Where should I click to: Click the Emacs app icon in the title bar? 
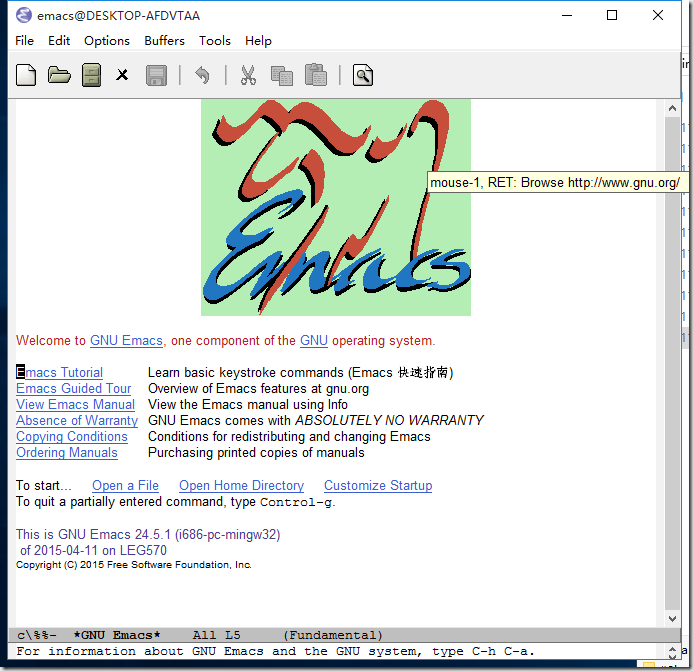tap(24, 15)
